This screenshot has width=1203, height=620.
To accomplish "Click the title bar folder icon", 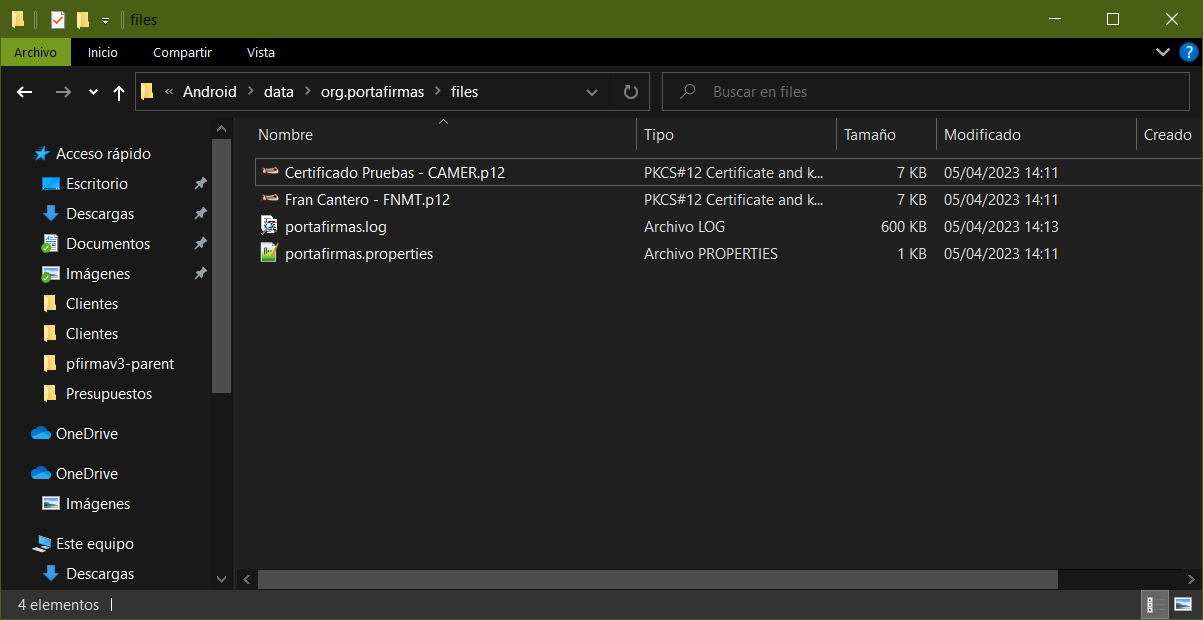I will pos(18,19).
